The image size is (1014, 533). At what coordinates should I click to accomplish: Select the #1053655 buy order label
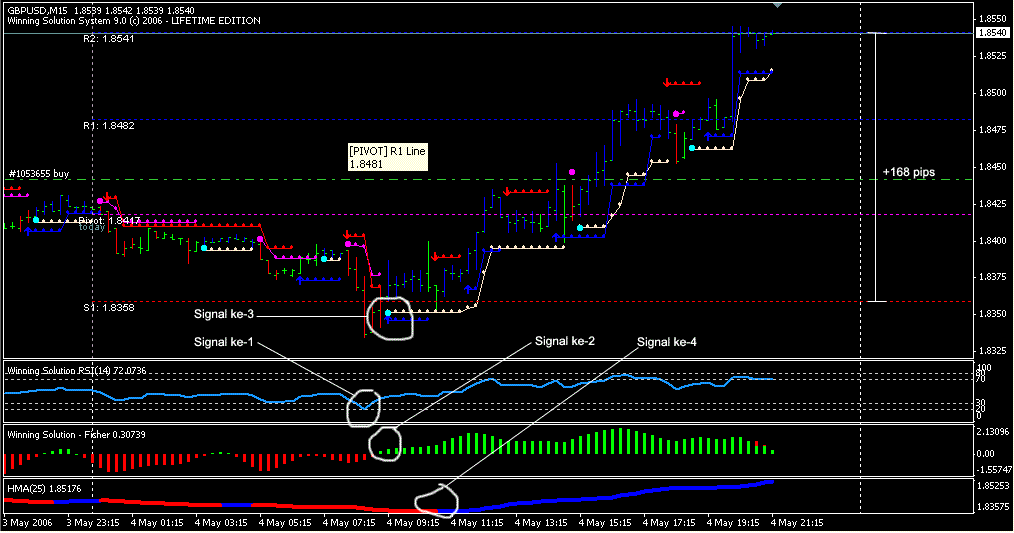point(39,174)
